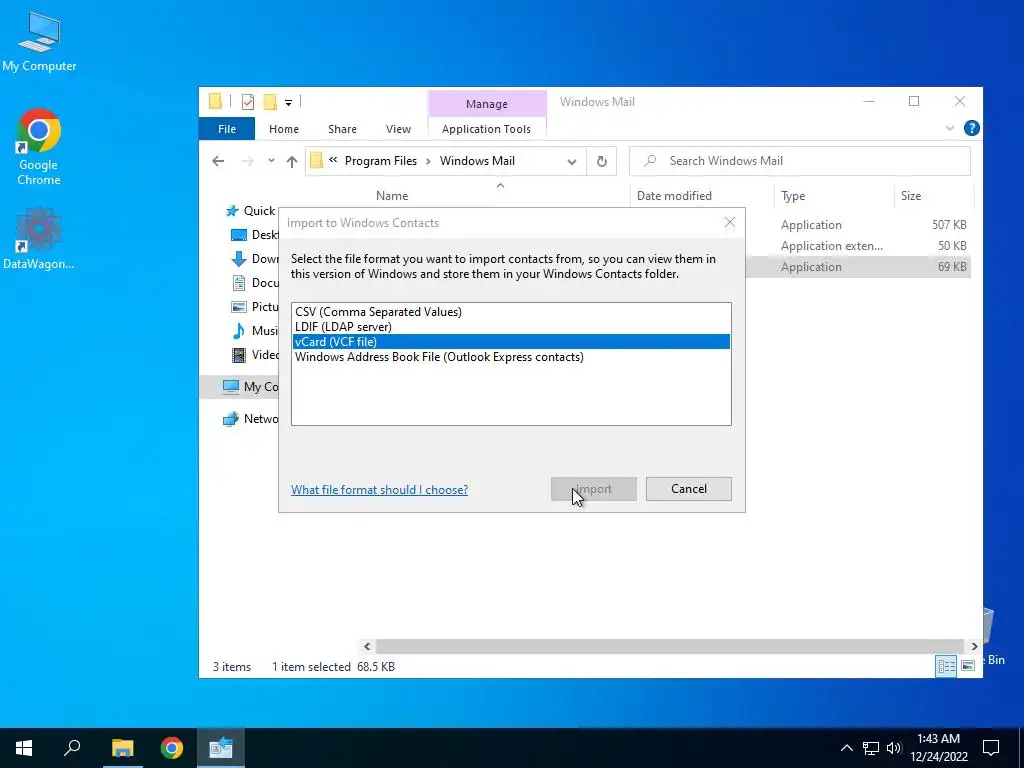Screen dimensions: 1024x768
Task: Select Network in the navigation pane
Action: [x=251, y=419]
